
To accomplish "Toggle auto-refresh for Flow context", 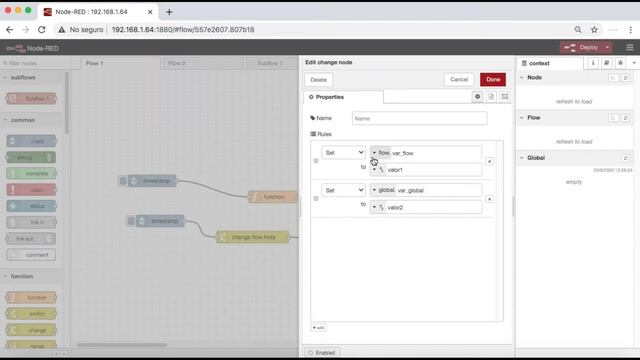I will (613, 118).
